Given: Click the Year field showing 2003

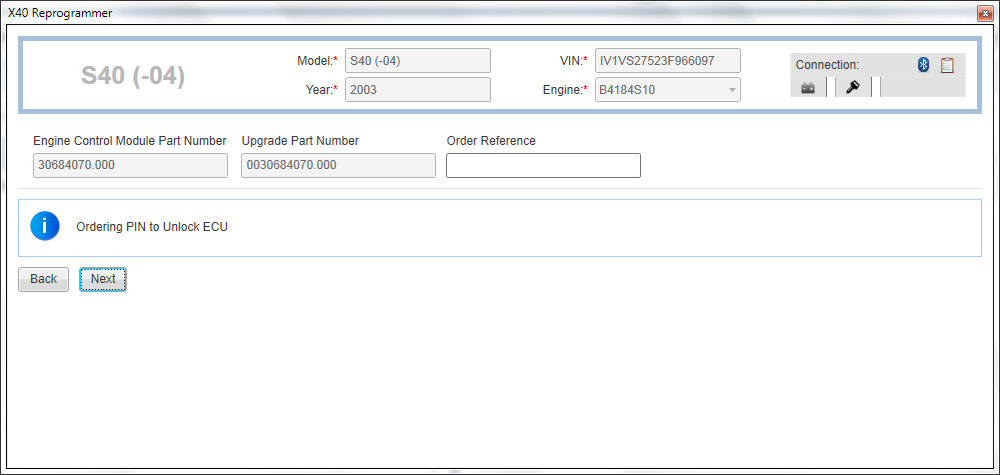Looking at the screenshot, I should point(418,90).
